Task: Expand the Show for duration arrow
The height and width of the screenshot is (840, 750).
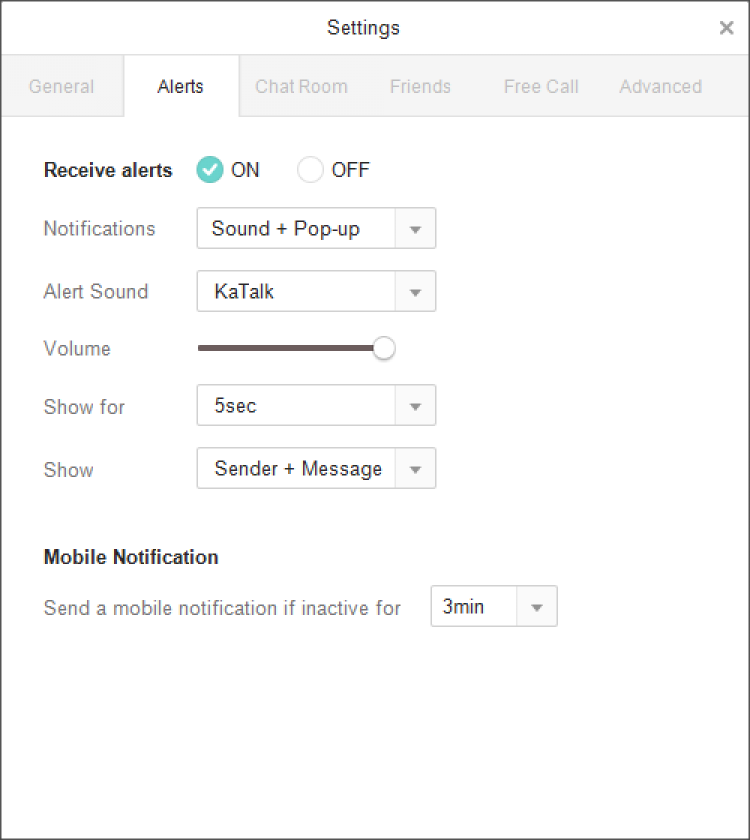Action: click(416, 406)
